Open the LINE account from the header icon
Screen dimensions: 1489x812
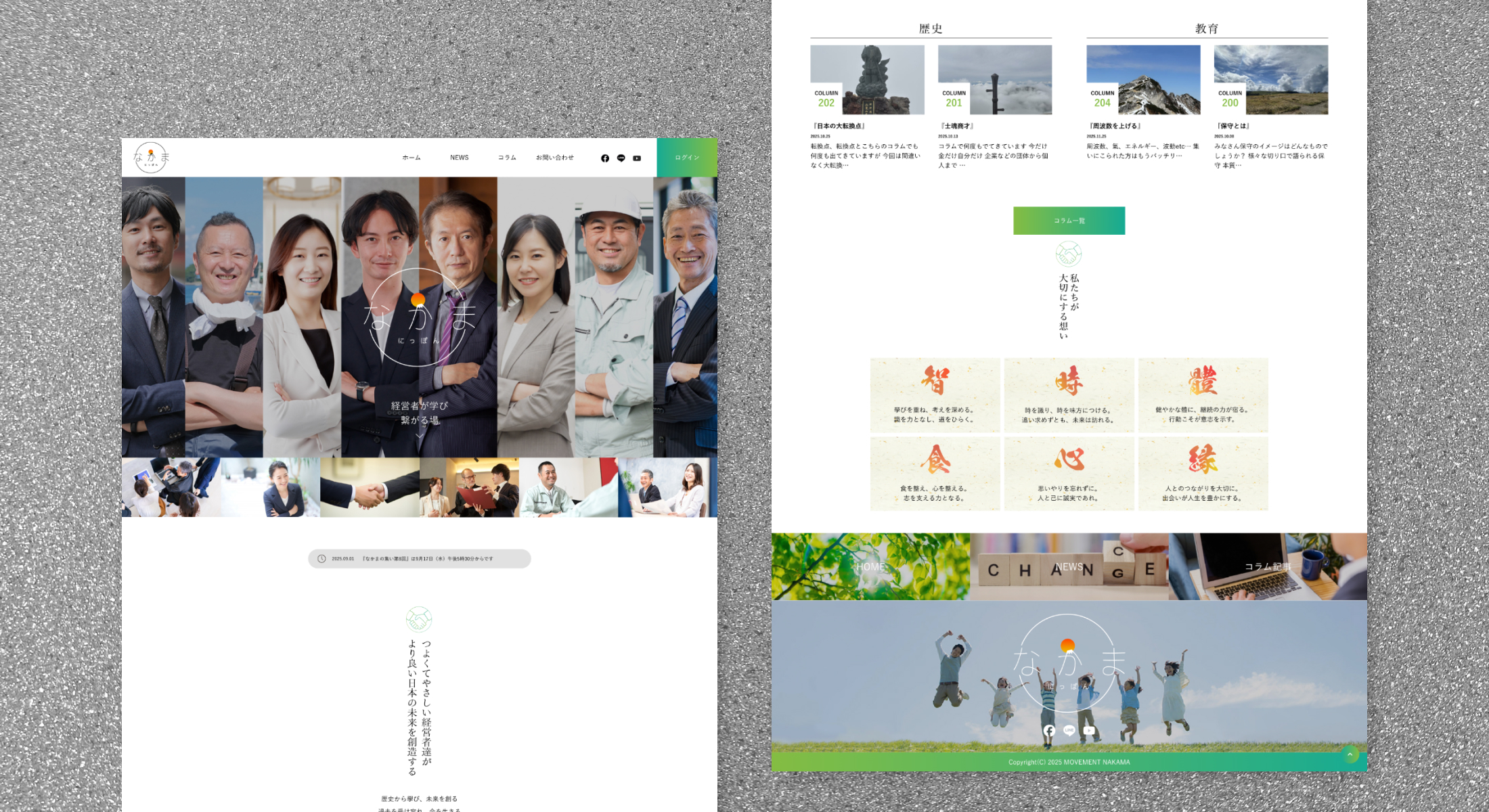pyautogui.click(x=621, y=158)
